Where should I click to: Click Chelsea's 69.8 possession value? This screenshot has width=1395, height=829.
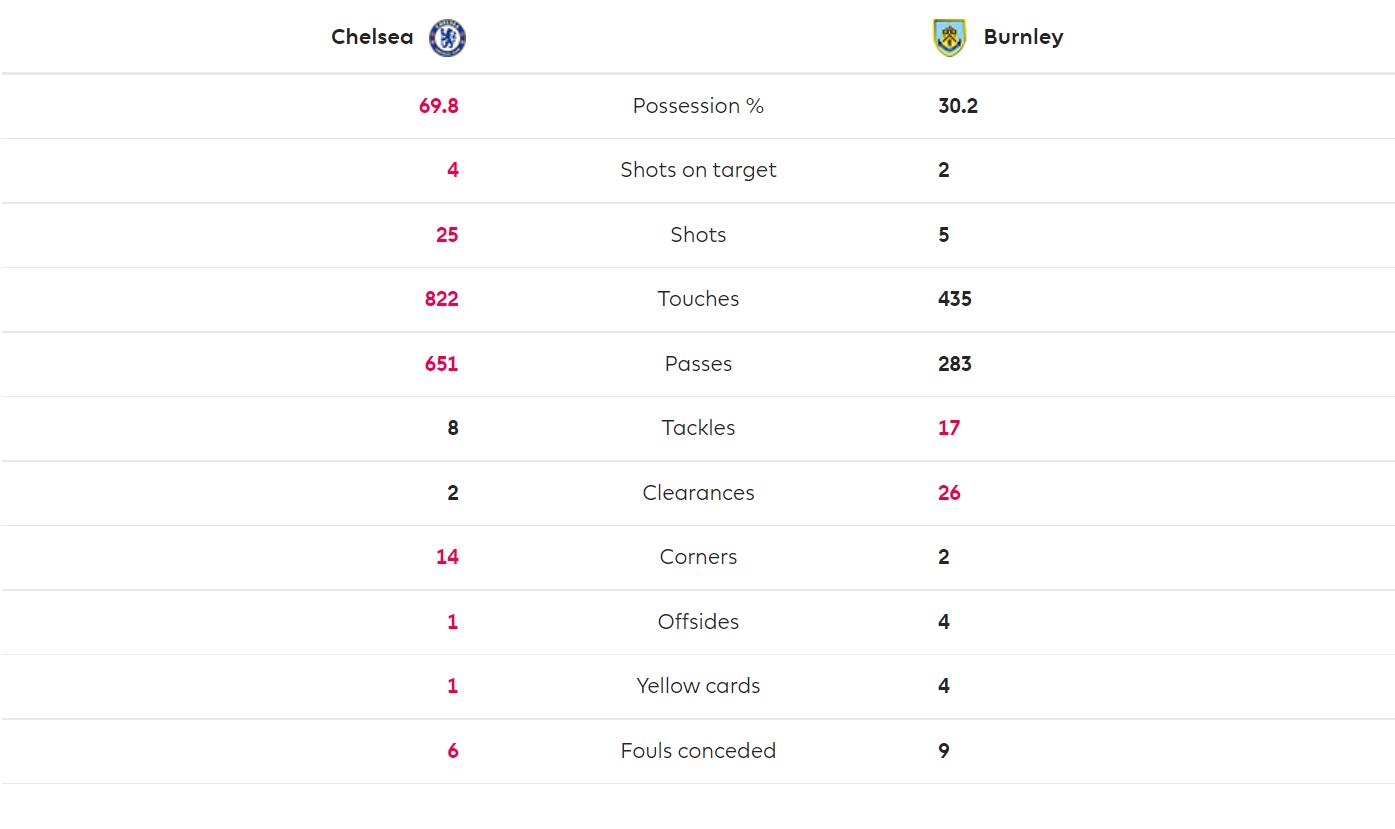(439, 106)
